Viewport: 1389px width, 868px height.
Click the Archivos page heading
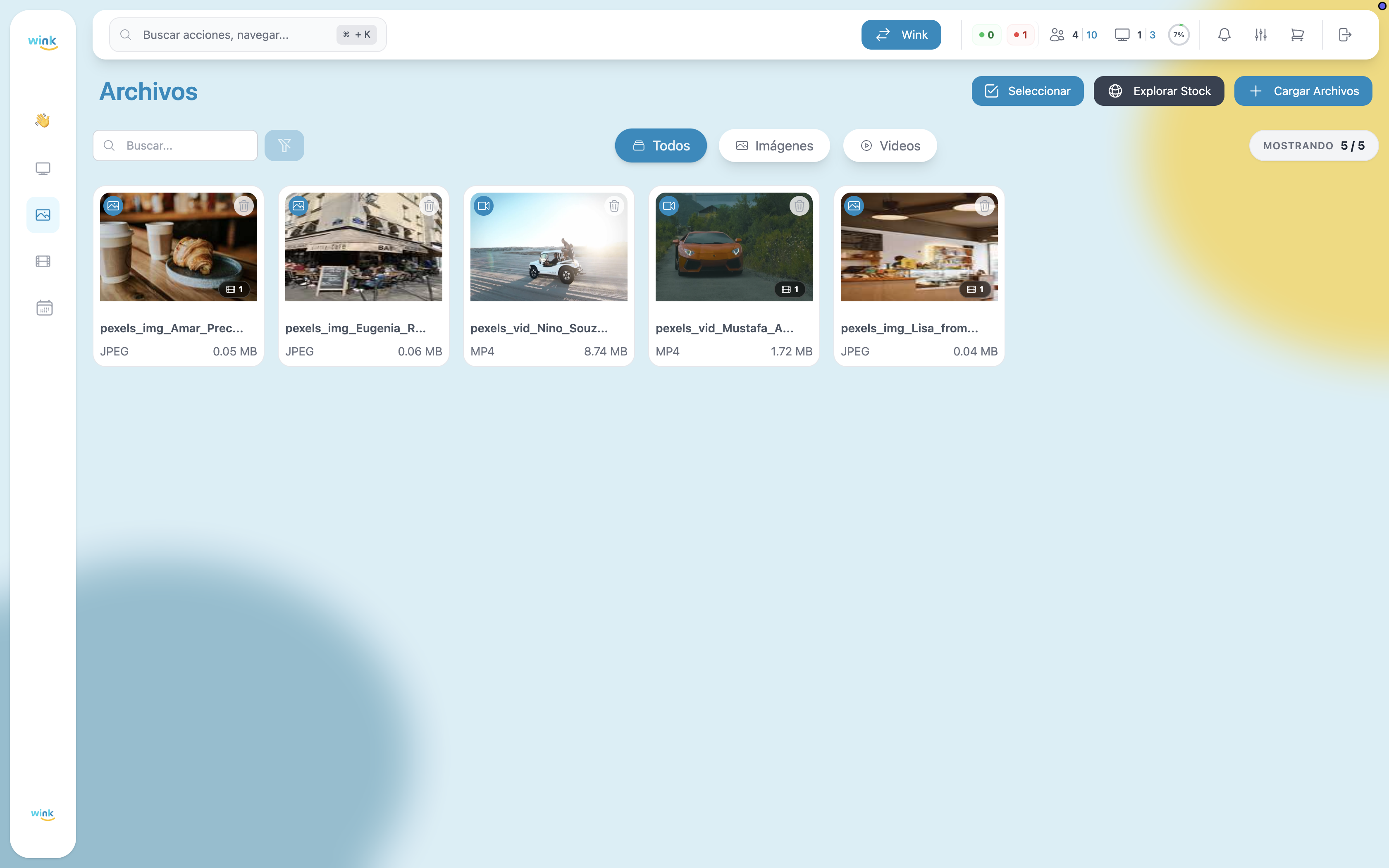pyautogui.click(x=149, y=92)
